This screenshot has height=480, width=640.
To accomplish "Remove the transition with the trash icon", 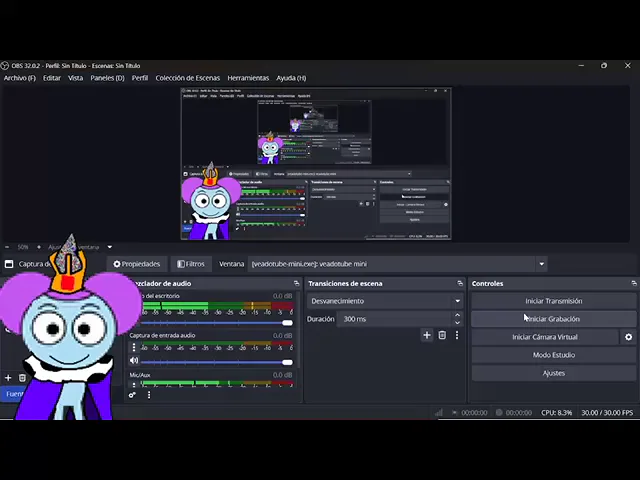I will coord(442,335).
